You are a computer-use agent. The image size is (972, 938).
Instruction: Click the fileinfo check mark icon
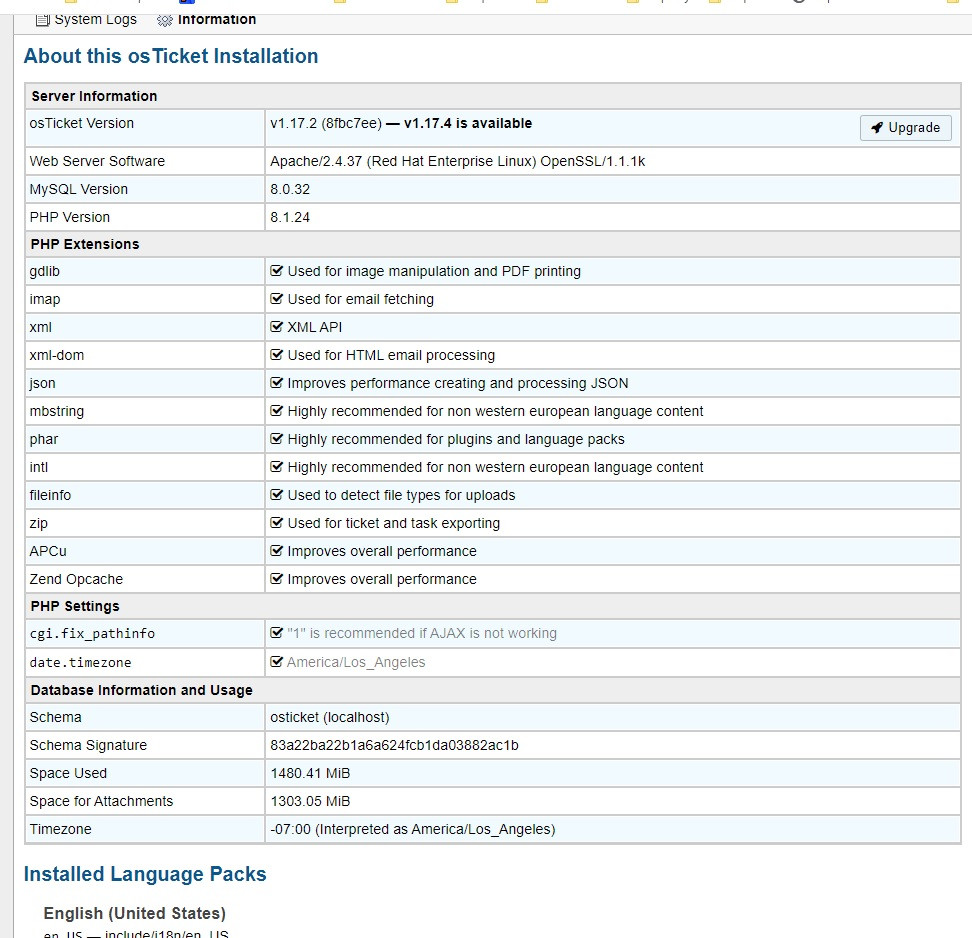(276, 495)
